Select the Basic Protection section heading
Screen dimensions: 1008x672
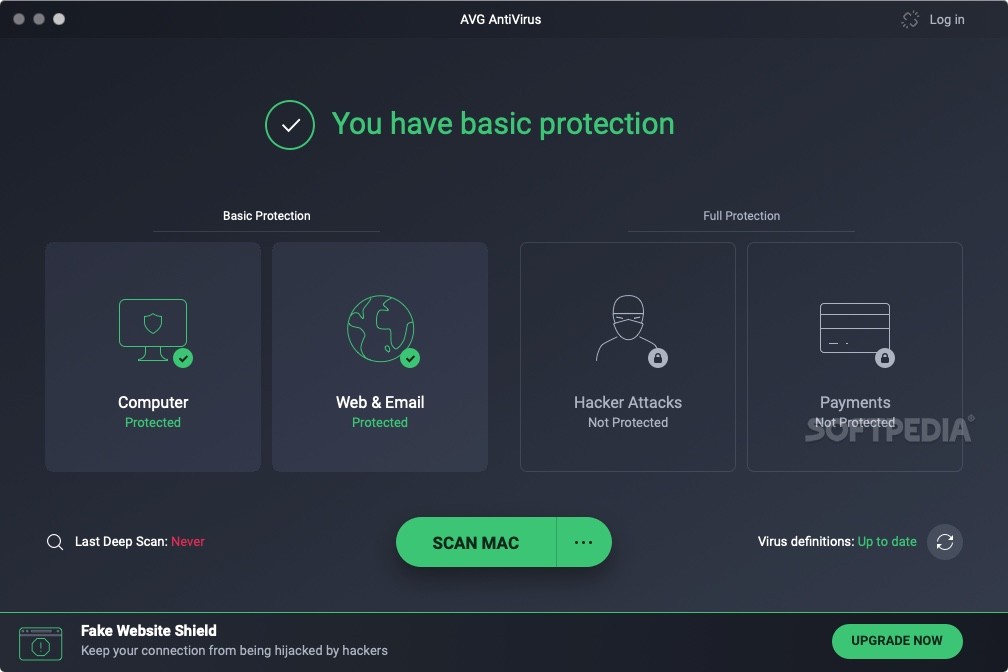(x=266, y=216)
